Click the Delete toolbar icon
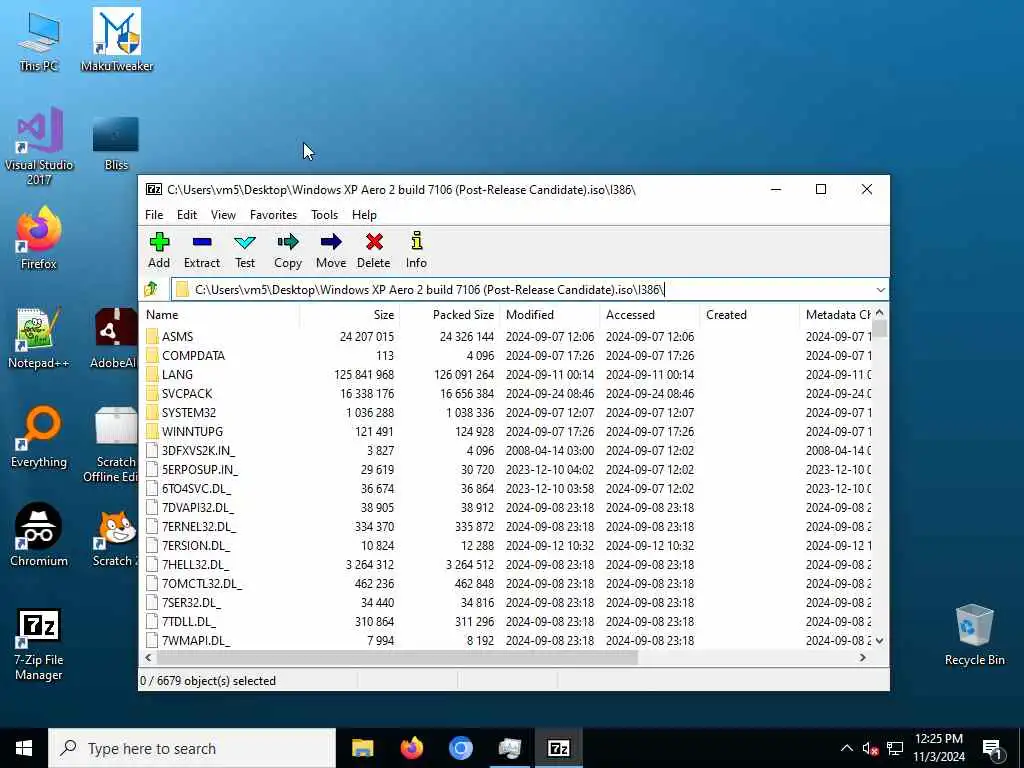This screenshot has width=1024, height=768. [374, 250]
